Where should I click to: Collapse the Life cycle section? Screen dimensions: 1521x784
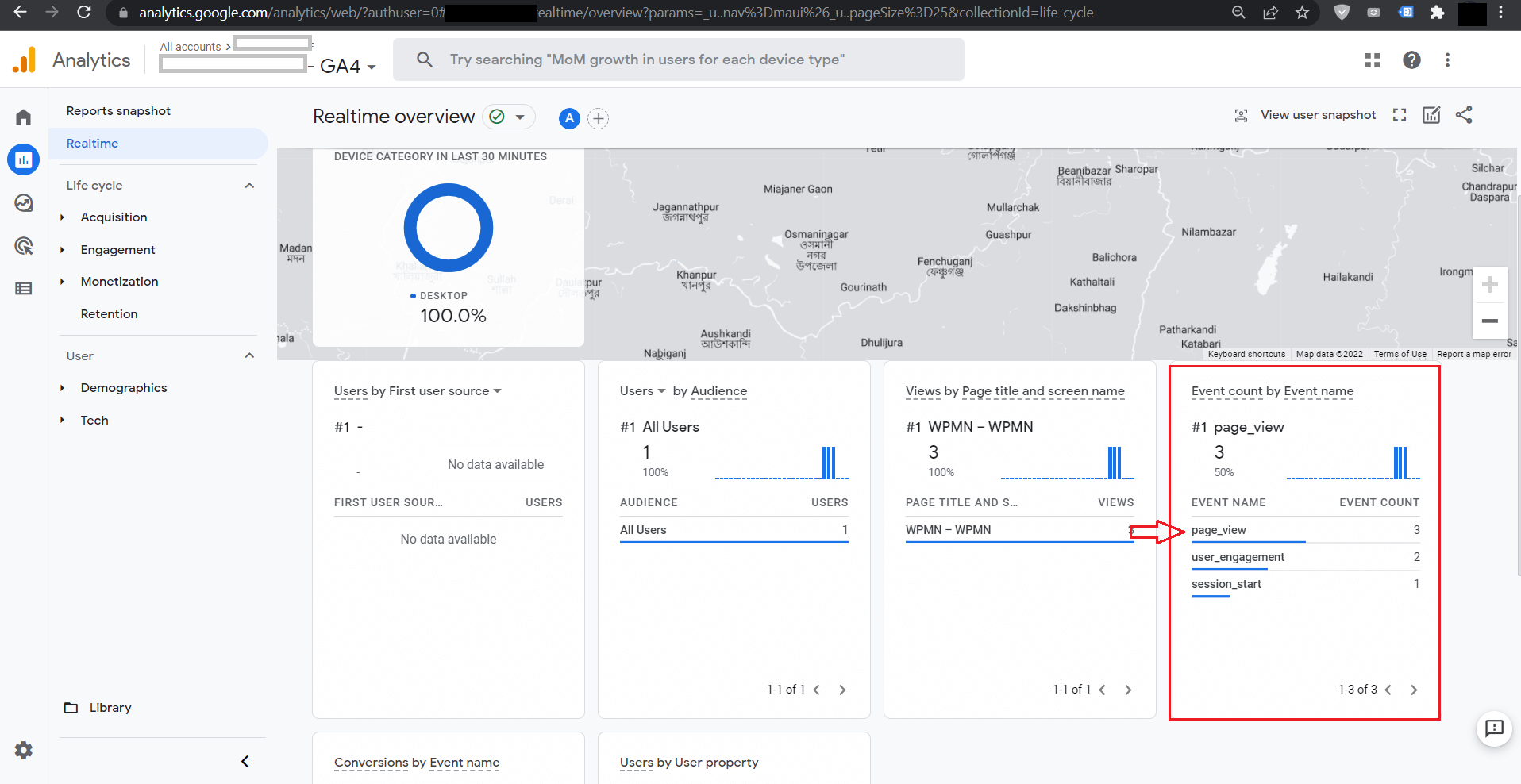[x=249, y=186]
